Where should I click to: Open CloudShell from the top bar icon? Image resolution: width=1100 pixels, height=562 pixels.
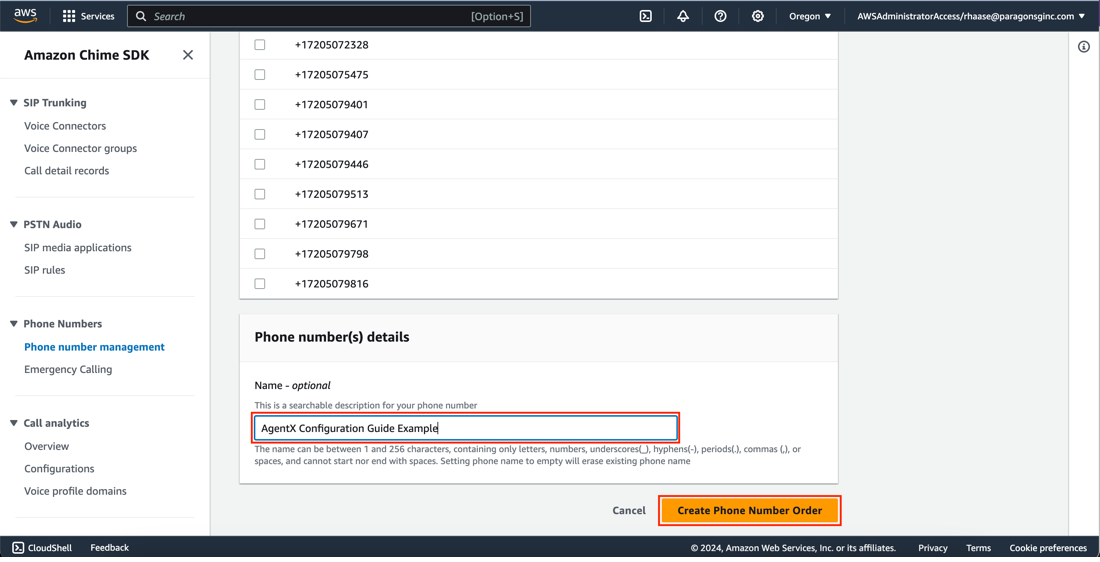click(645, 16)
